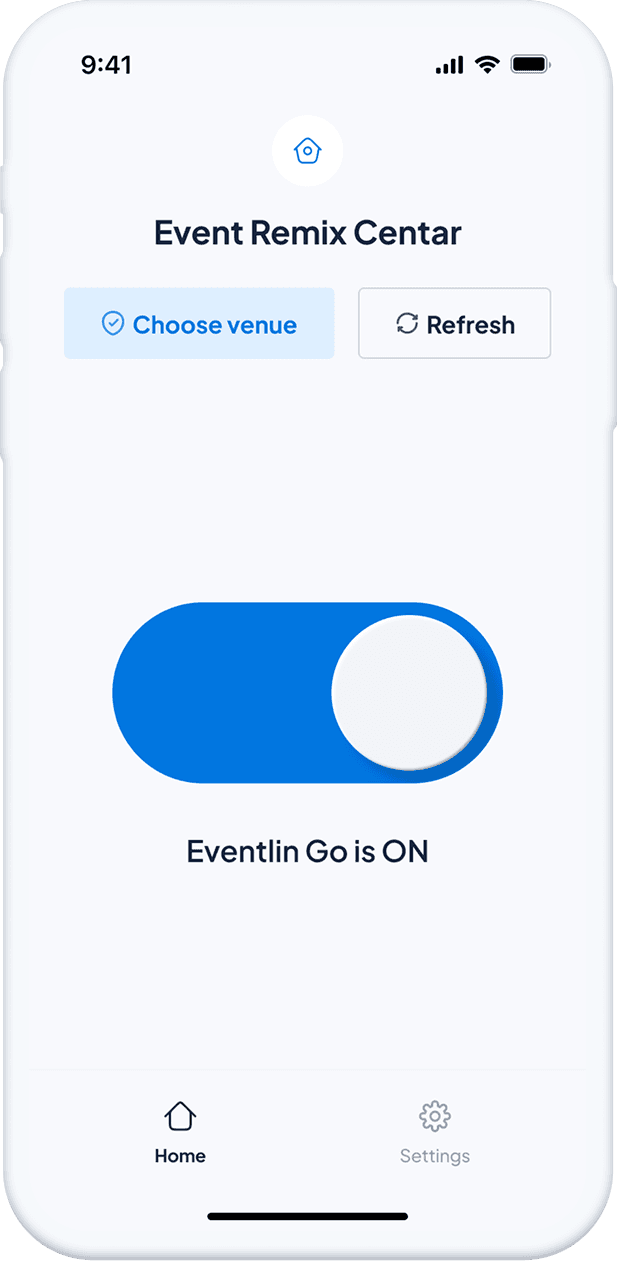Click the home indicator bar at bottom
The image size is (617, 1261).
308,1217
